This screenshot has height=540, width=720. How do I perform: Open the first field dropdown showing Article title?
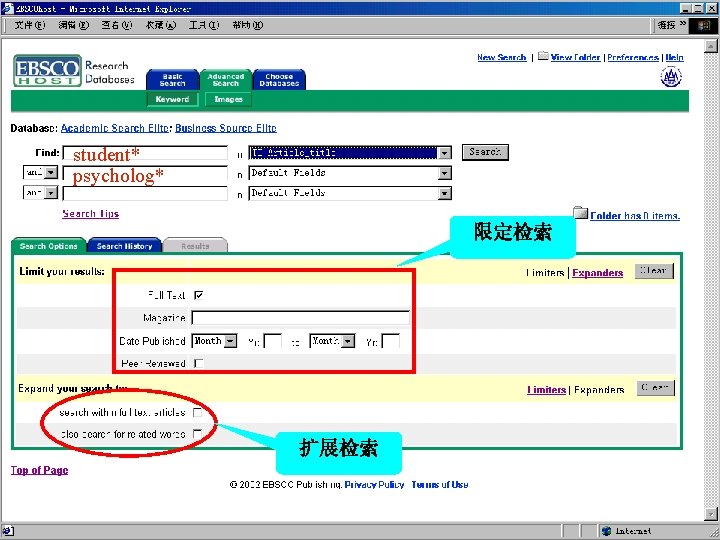pyautogui.click(x=444, y=153)
